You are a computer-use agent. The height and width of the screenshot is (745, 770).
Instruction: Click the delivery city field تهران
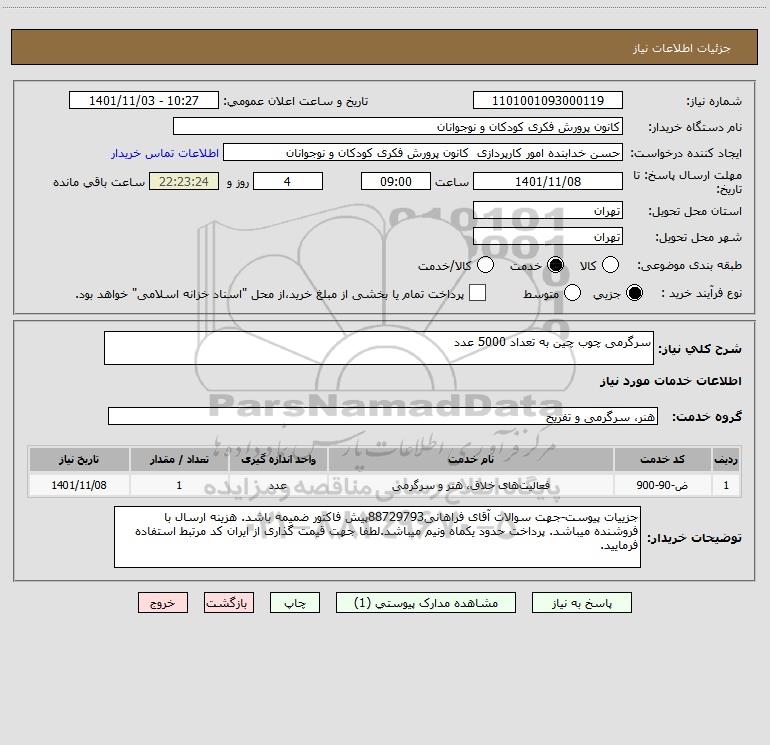point(548,236)
